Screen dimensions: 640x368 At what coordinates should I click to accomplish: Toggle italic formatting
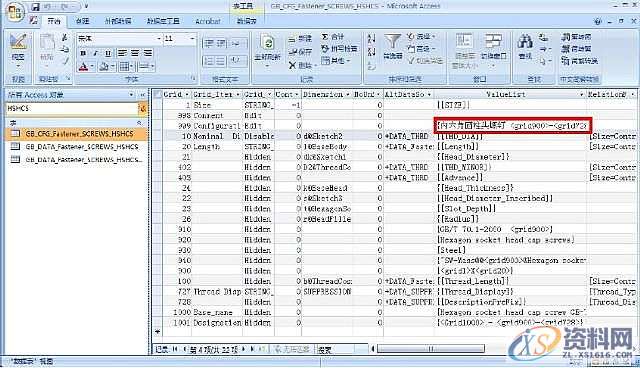point(96,53)
